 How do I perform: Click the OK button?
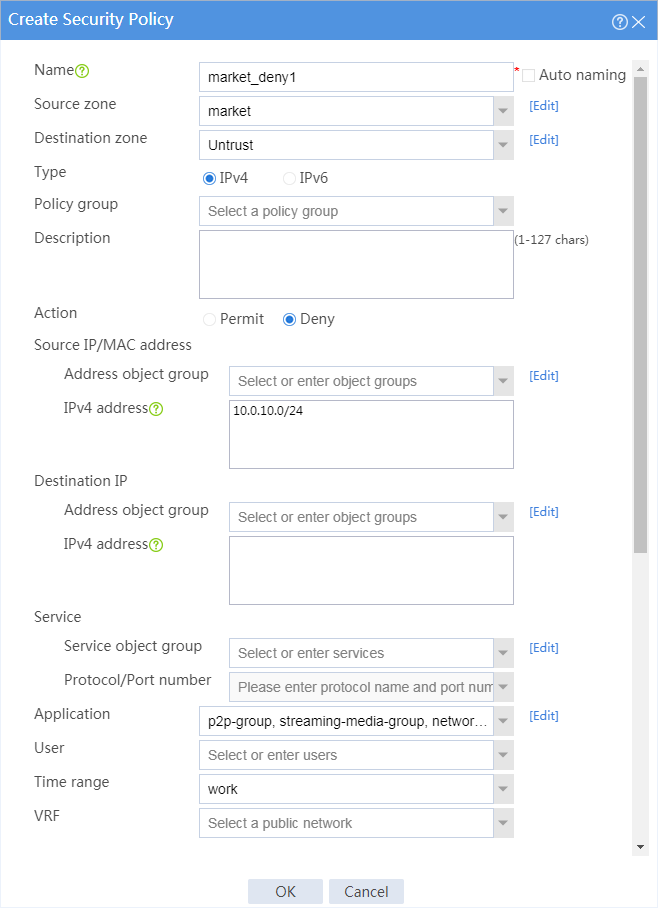(285, 891)
